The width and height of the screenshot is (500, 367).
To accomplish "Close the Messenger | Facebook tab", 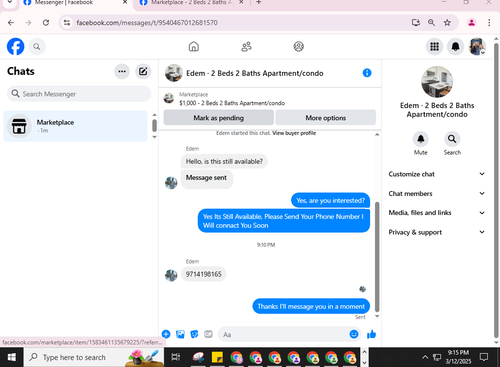I will 125,2.
